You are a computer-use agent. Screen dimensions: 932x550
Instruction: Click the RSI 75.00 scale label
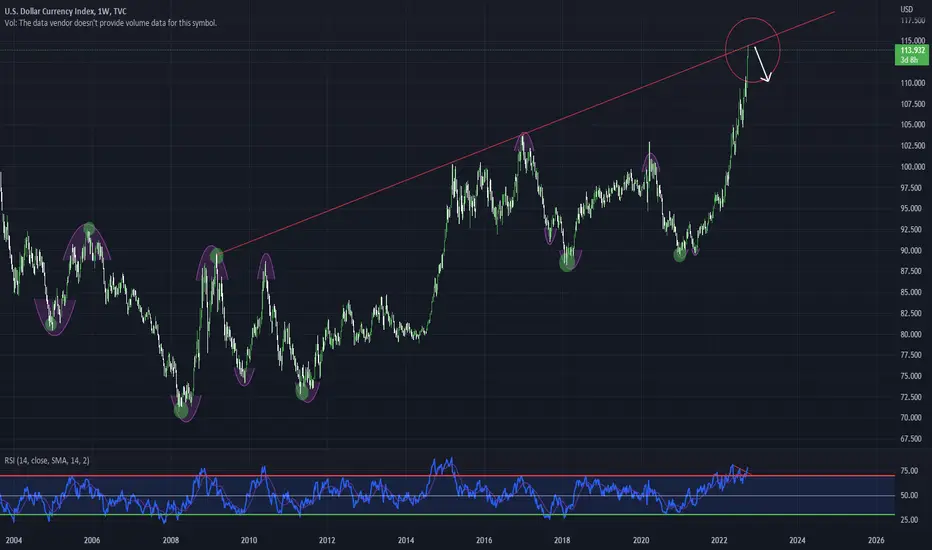909,471
